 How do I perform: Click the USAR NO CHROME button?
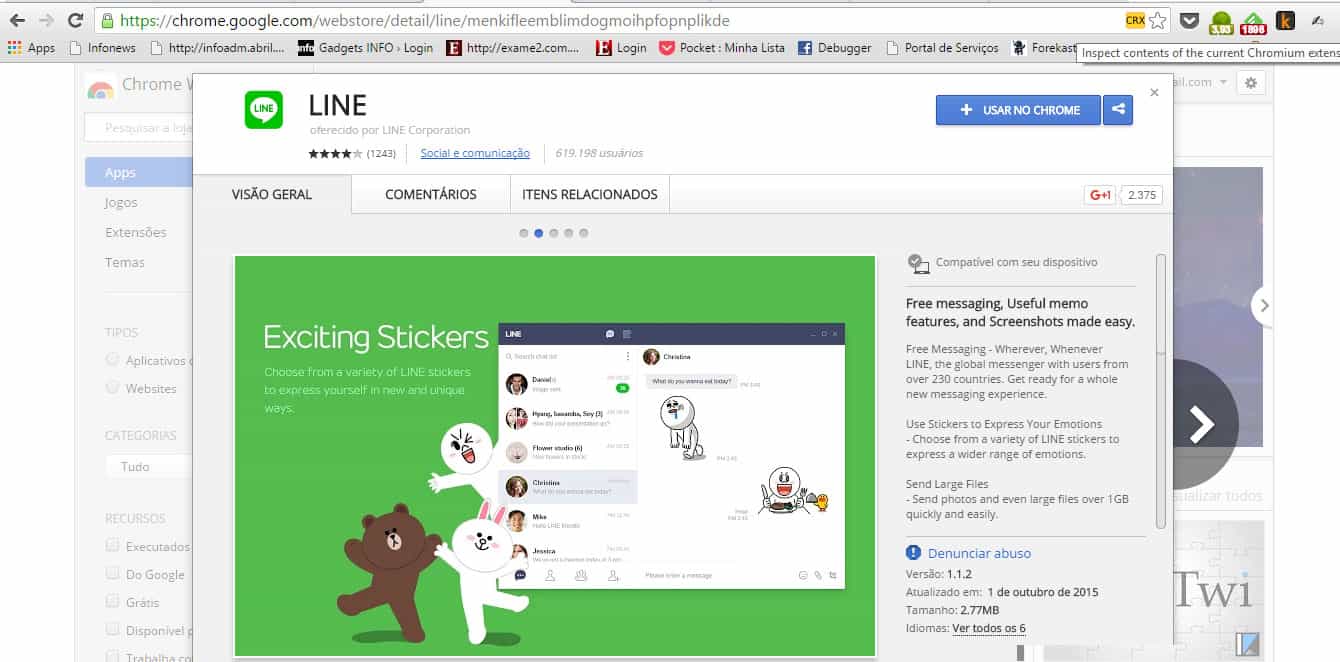point(1018,110)
